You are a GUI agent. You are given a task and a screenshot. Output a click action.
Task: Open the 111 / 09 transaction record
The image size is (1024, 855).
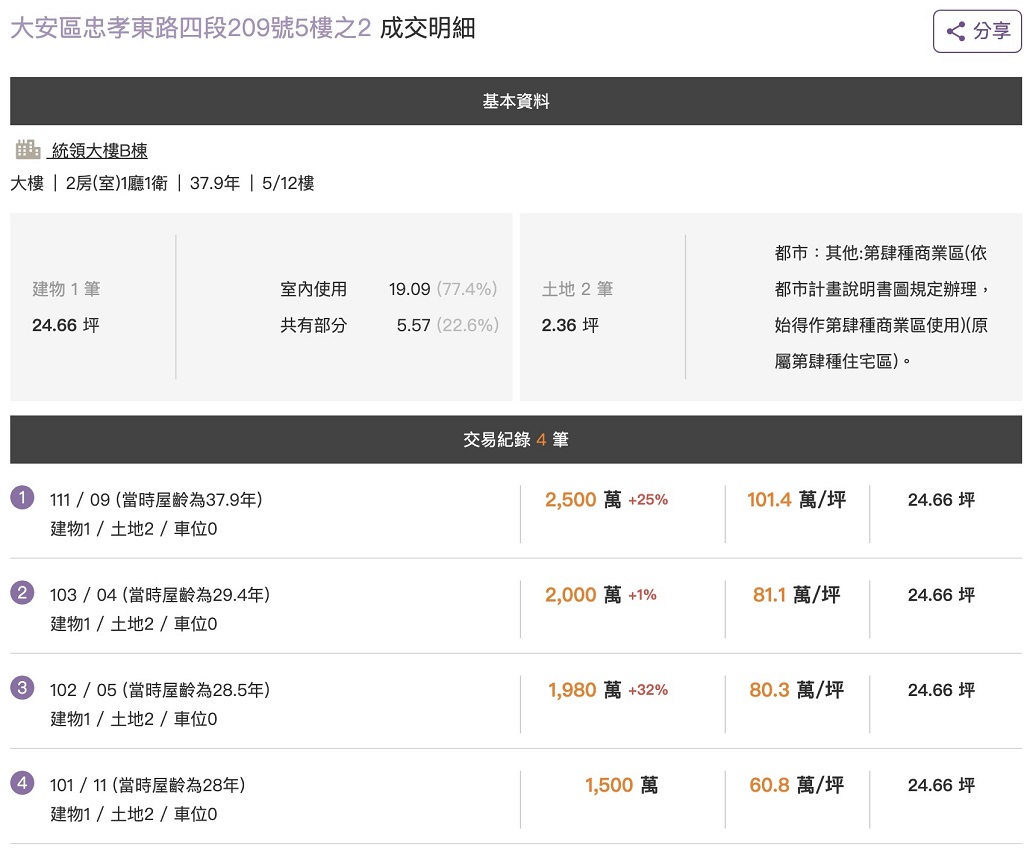[156, 500]
